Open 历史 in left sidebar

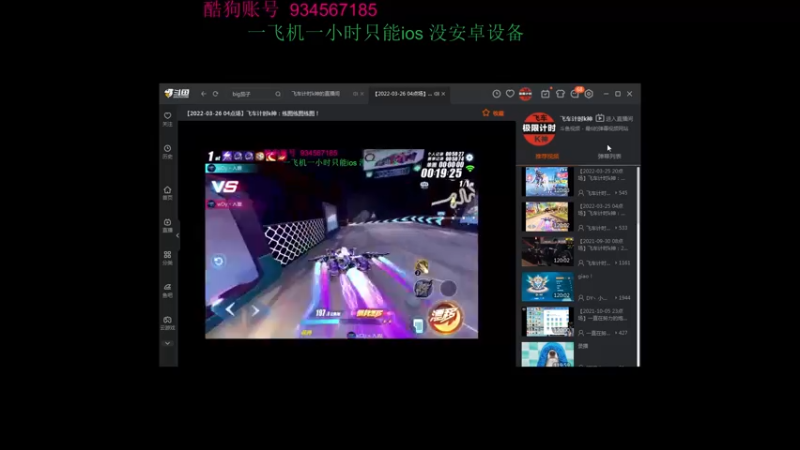167,152
